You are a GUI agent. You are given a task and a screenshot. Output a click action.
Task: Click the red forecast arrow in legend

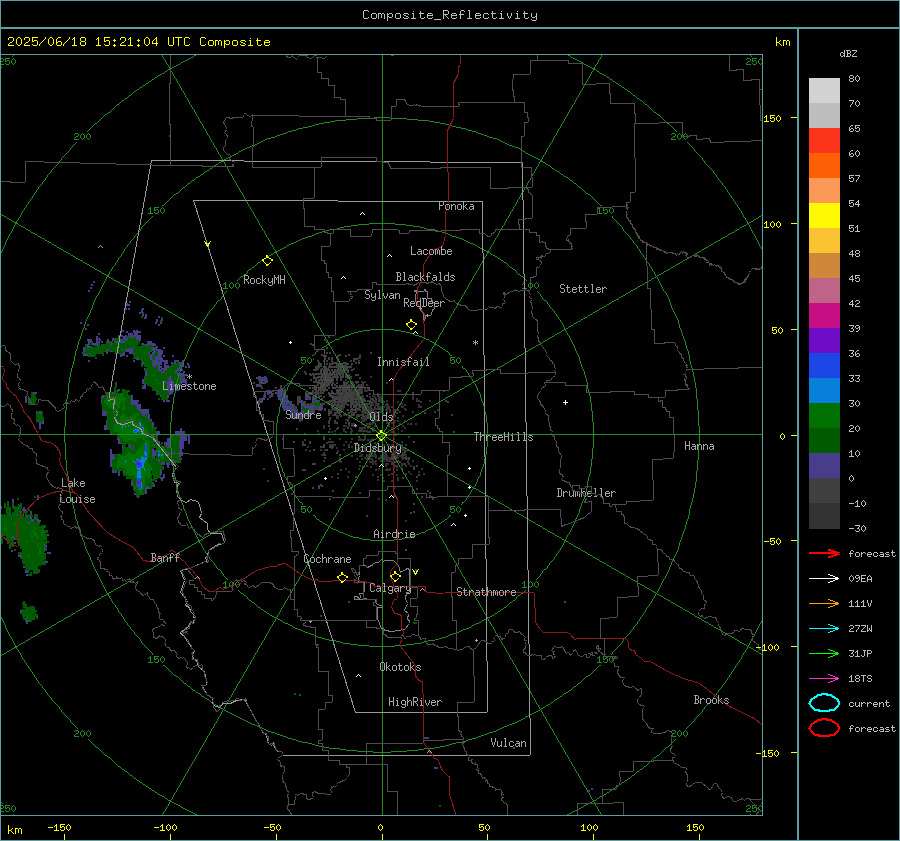pyautogui.click(x=824, y=553)
